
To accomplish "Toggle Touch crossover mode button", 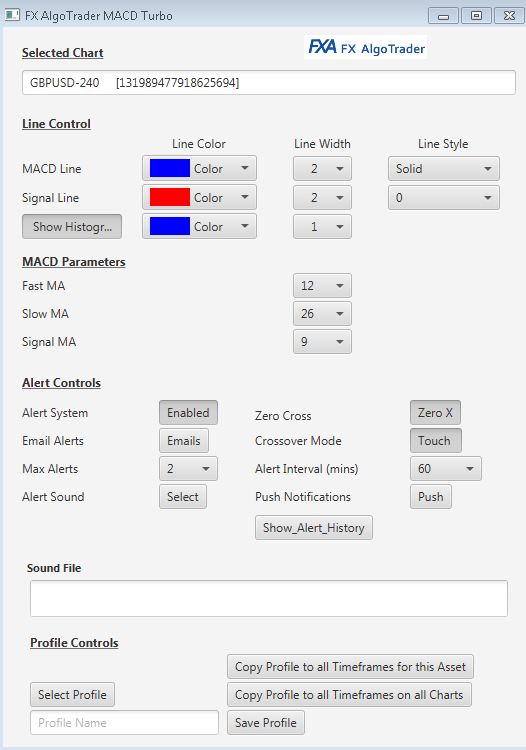I will 436,441.
